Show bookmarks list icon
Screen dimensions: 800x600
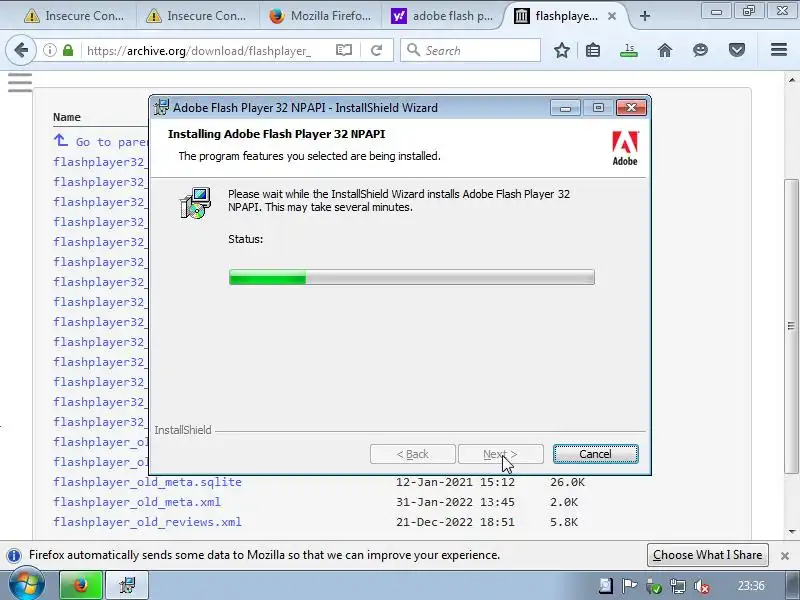tap(593, 50)
